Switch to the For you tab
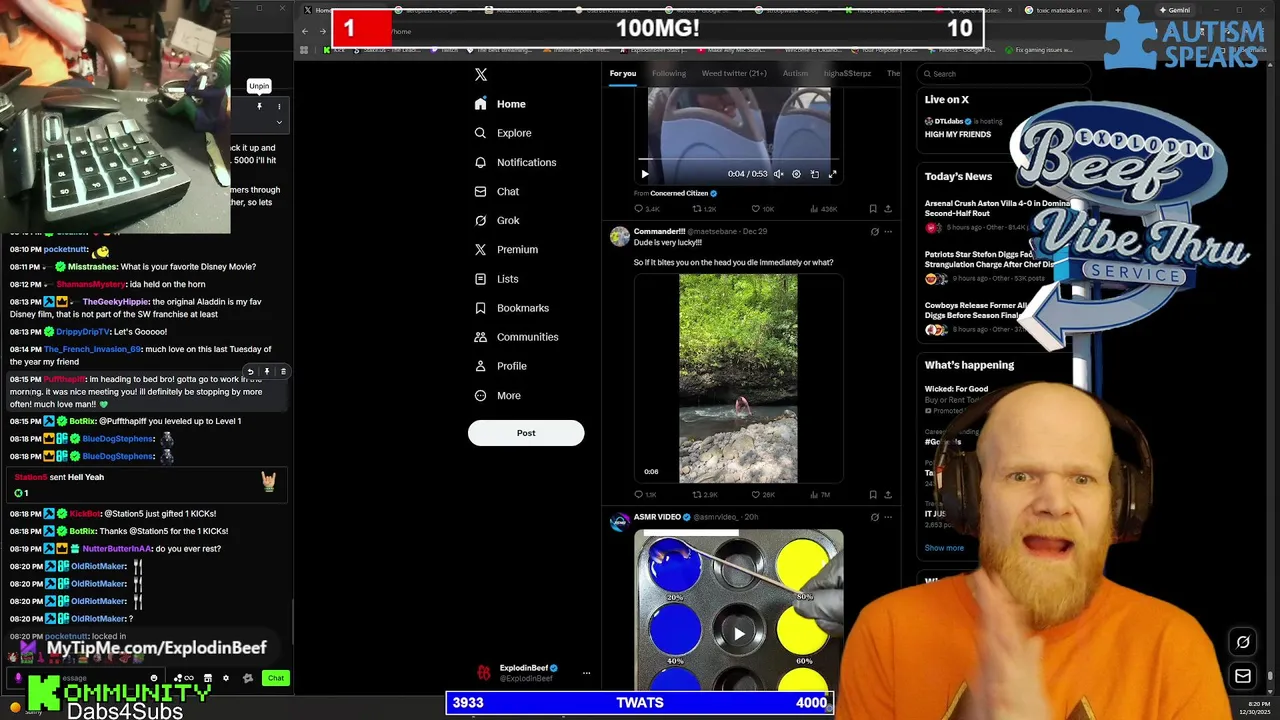Viewport: 1280px width, 720px height. click(622, 73)
